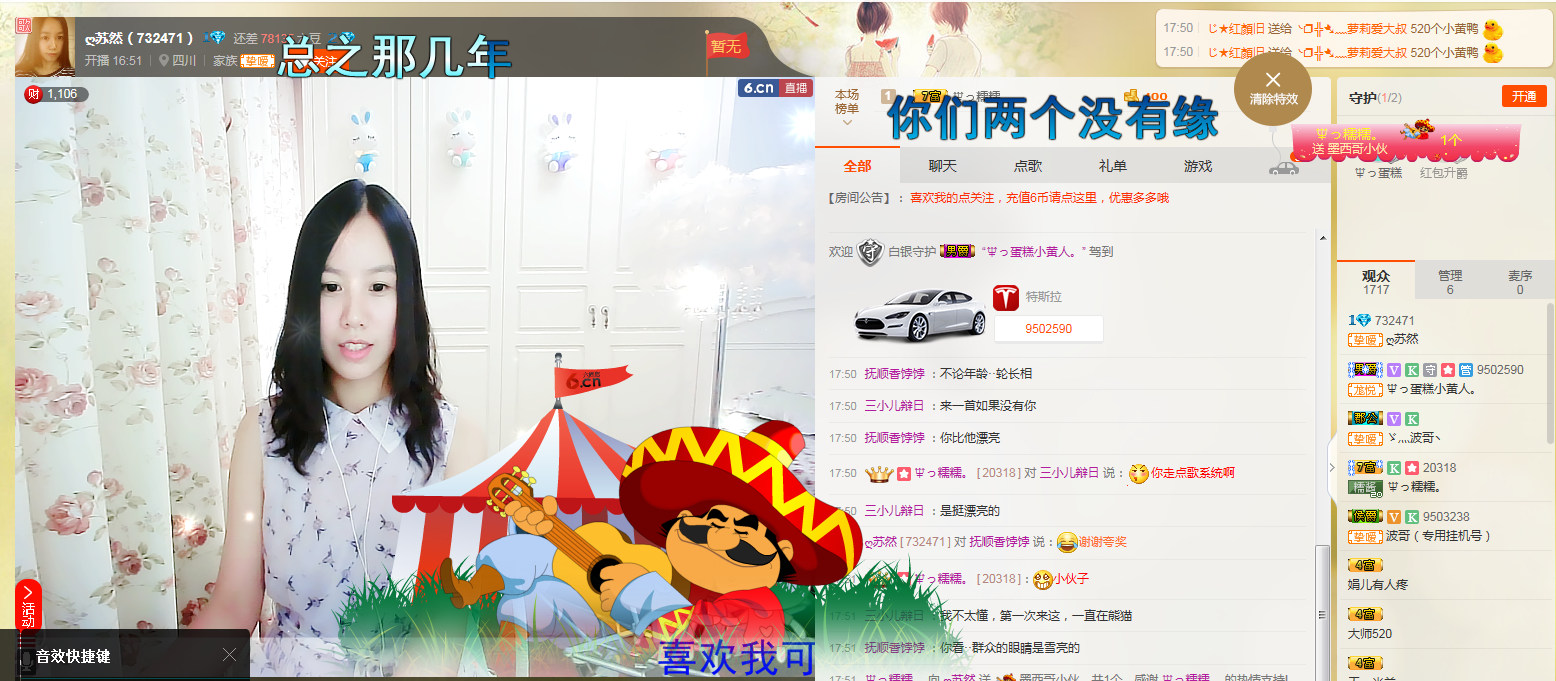Click the 房间公告 recharge announcement link
The height and width of the screenshot is (681, 1556).
pyautogui.click(x=1039, y=198)
